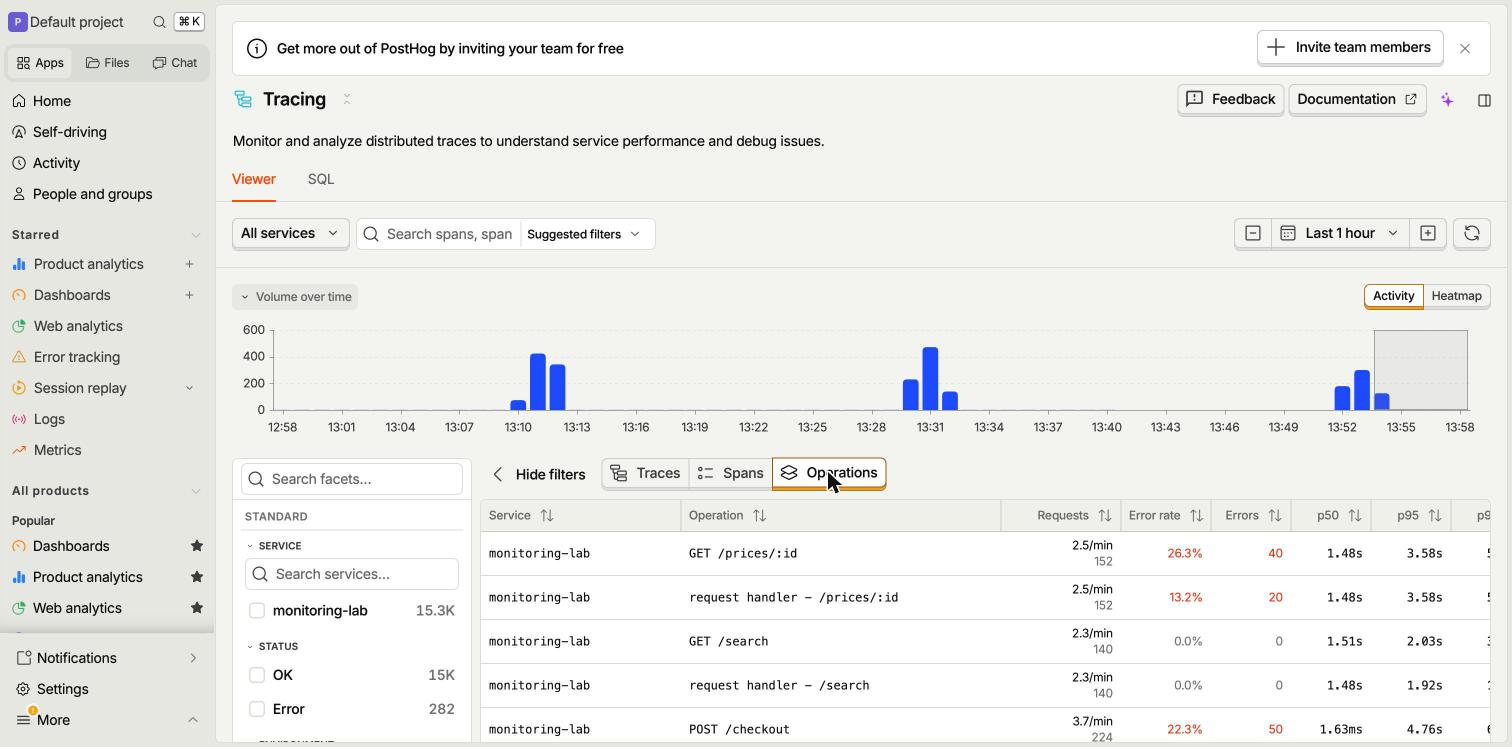Focus the Search services field
1512x747 pixels.
pos(352,574)
